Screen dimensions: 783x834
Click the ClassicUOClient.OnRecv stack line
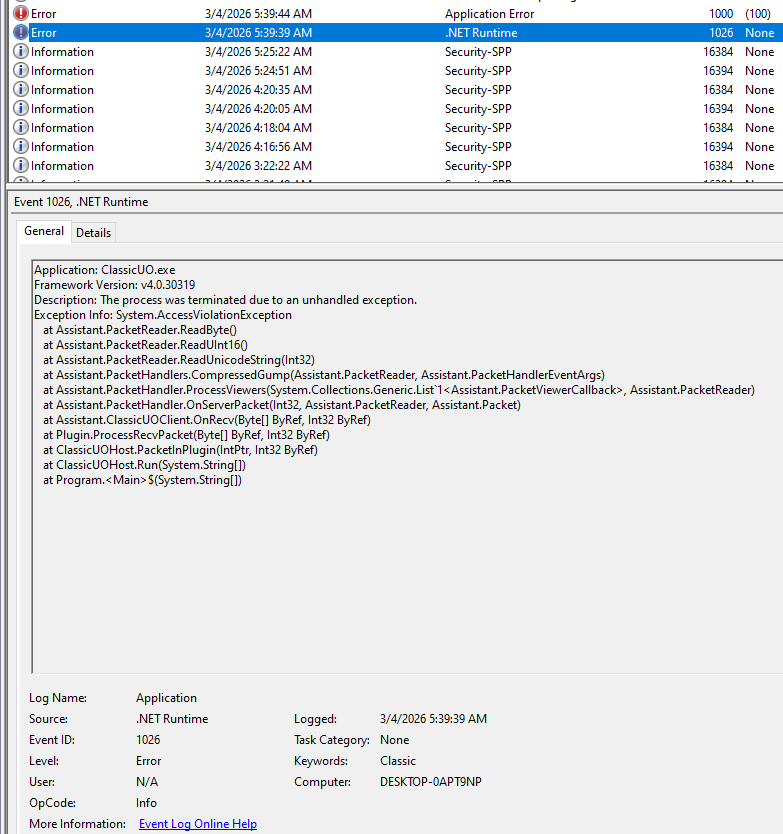(x=207, y=420)
